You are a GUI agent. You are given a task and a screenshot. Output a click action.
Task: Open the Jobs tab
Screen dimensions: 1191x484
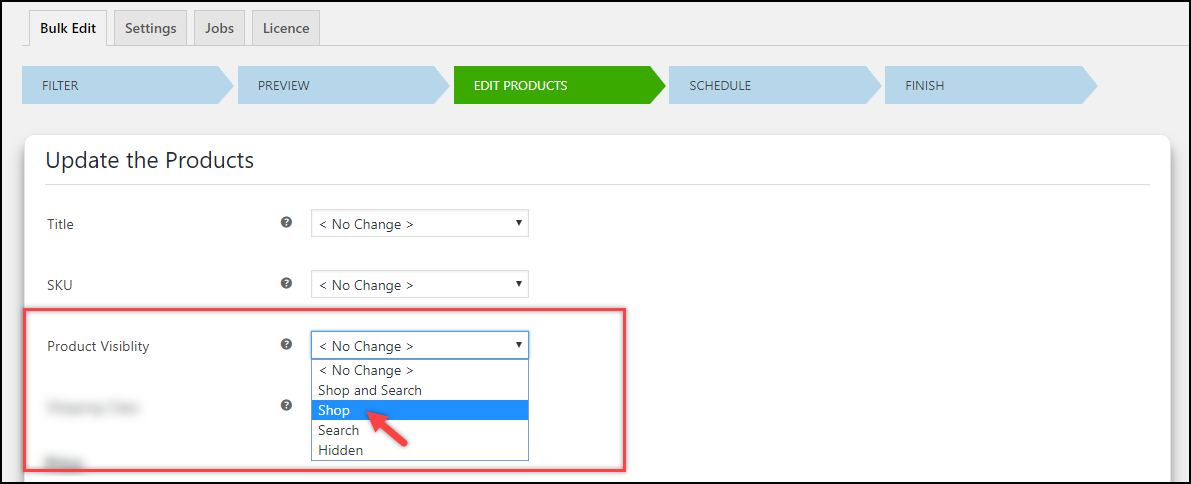[219, 28]
